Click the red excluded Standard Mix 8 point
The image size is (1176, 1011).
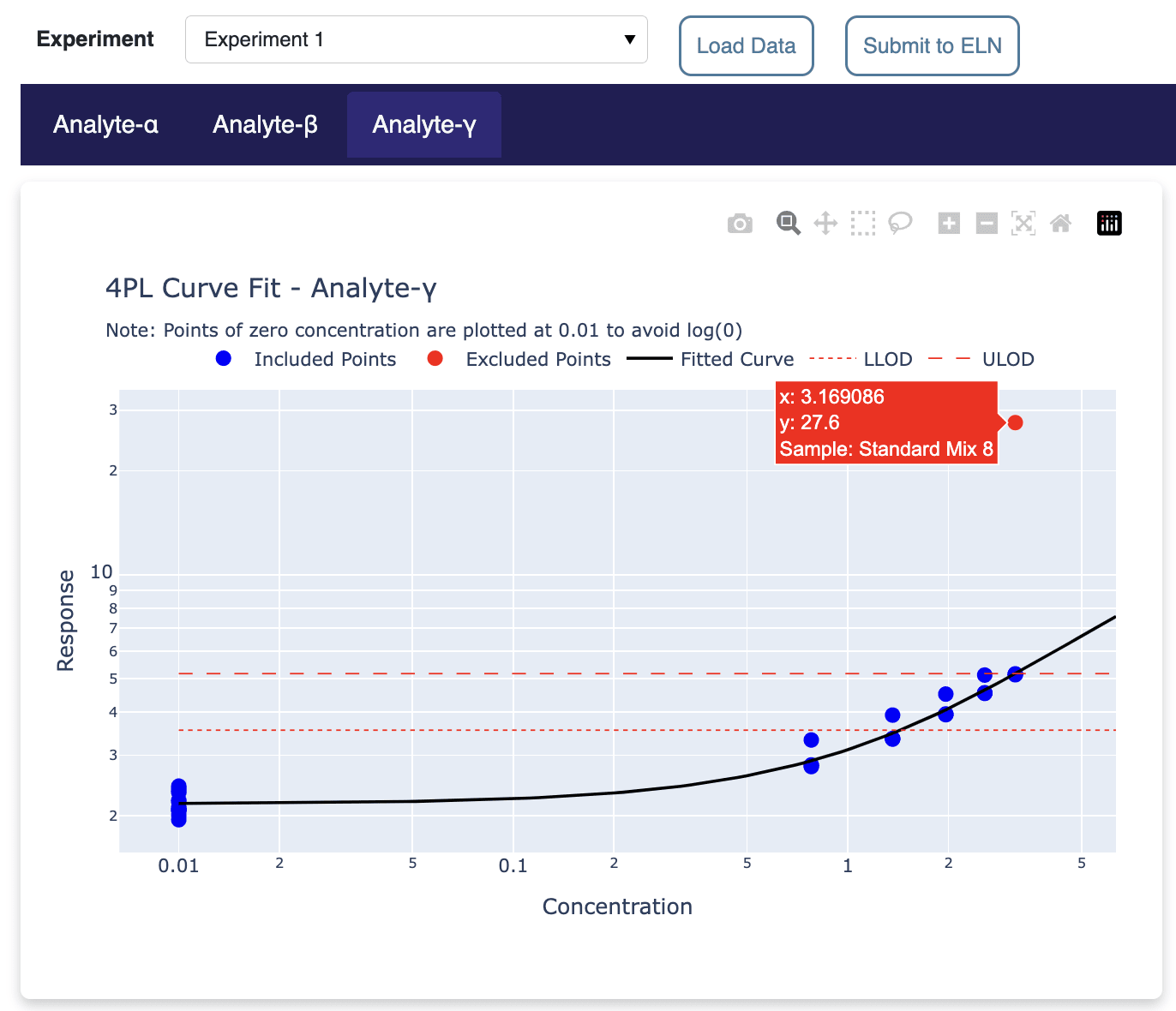(x=1015, y=422)
